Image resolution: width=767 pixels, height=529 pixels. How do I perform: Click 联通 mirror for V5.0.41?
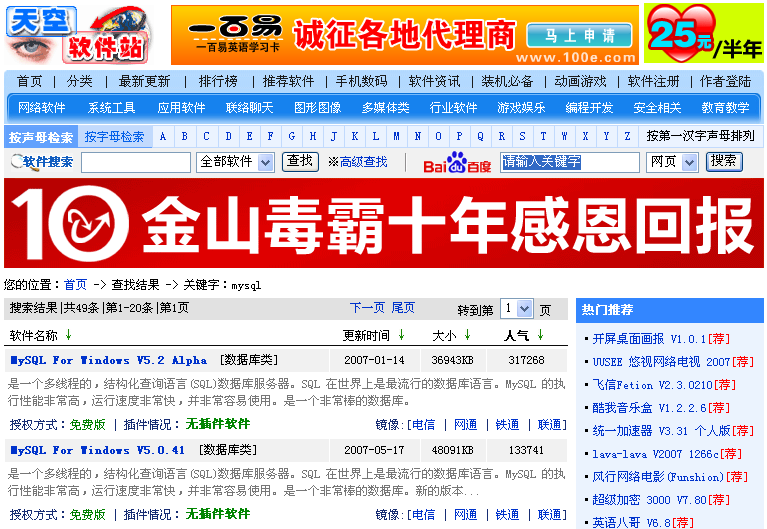[549, 515]
